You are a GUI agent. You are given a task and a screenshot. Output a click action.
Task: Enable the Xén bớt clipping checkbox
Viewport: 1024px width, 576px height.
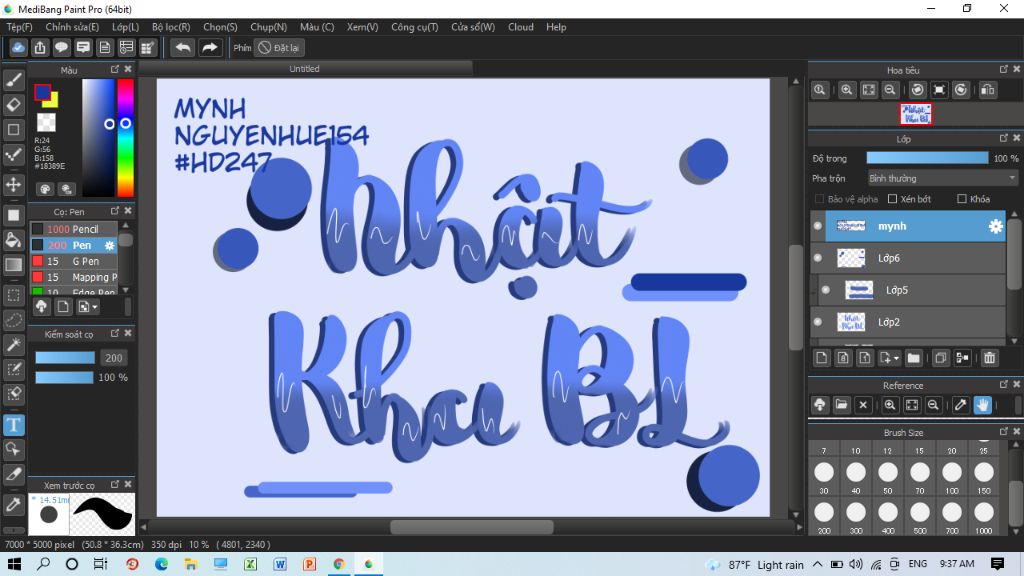[x=892, y=199]
